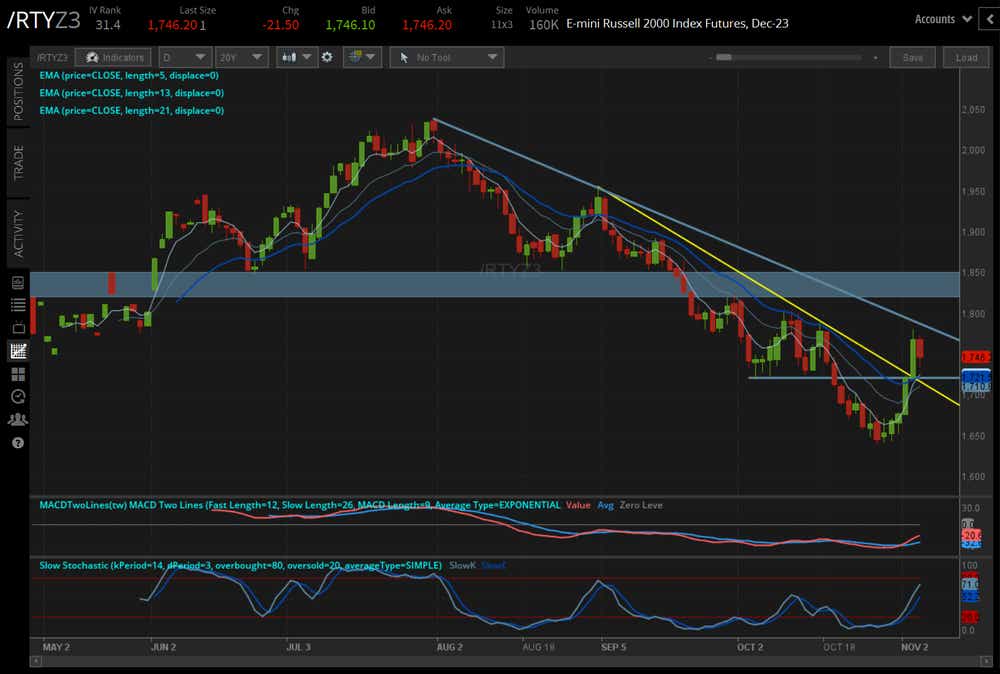This screenshot has height=674, width=1000.
Task: Click the list view icon in sidebar
Action: point(18,305)
